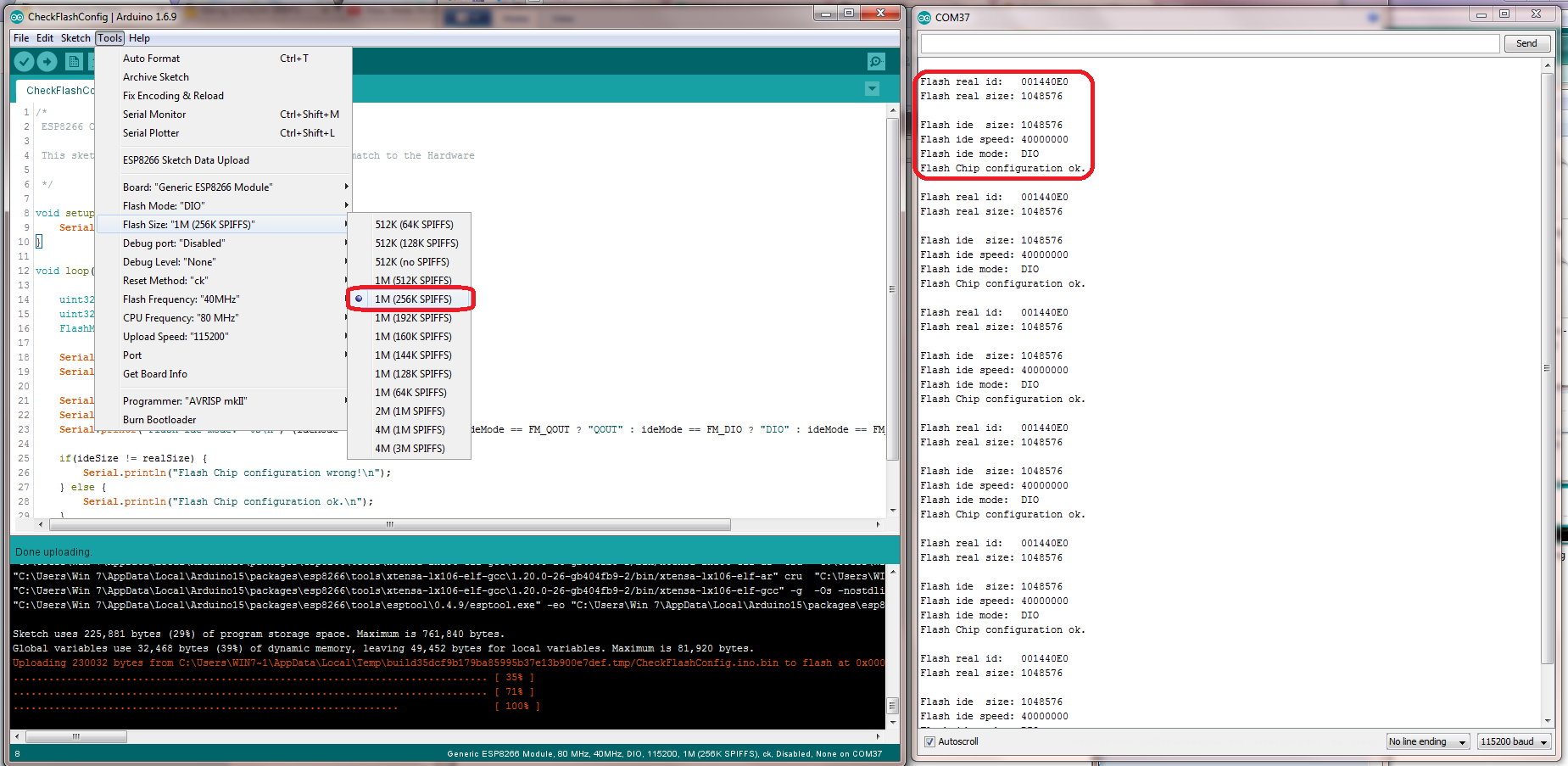The image size is (1568, 766).
Task: Choose 4M (3M SPIFFS) flash size
Action: 410,449
